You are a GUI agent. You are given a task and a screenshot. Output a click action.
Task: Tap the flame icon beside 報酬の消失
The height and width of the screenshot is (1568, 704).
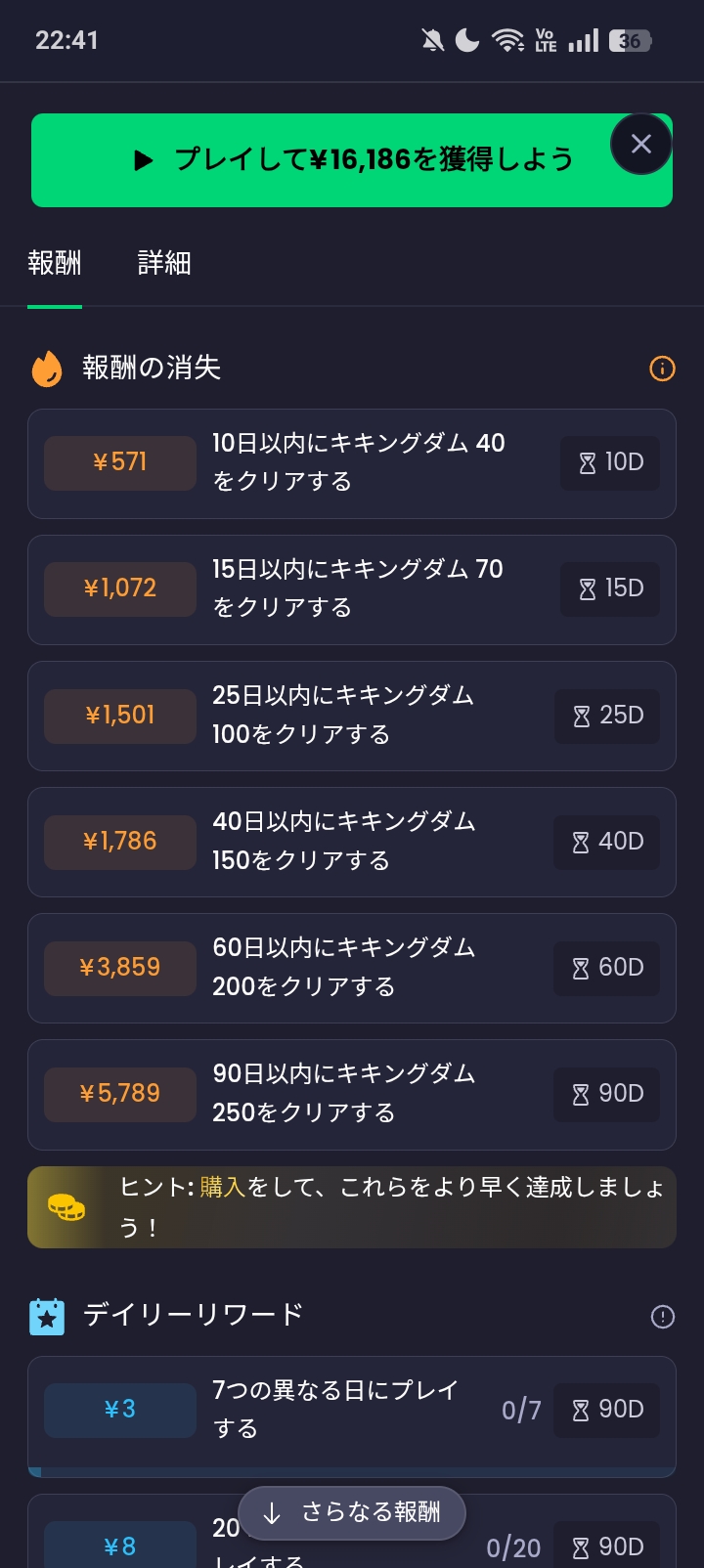(x=47, y=369)
